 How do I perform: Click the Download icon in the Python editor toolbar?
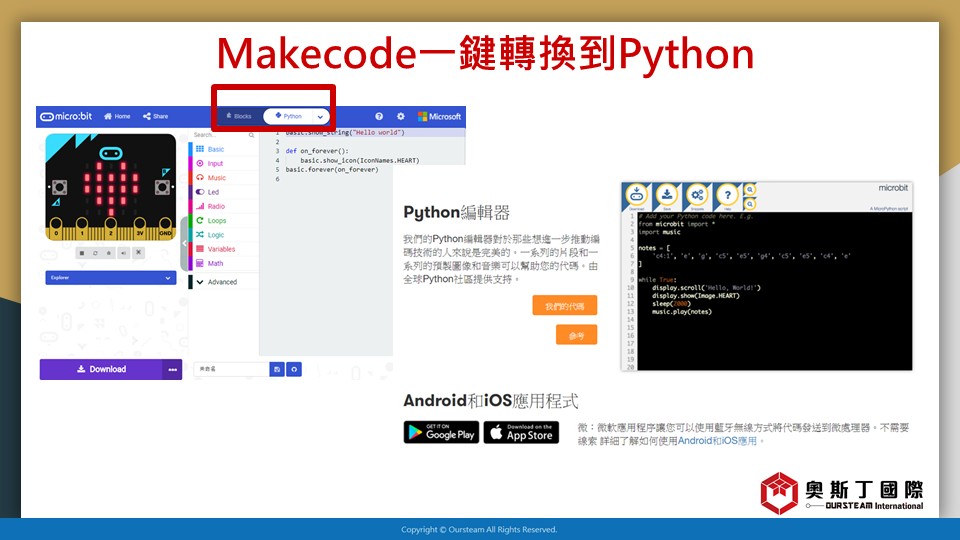click(x=637, y=197)
